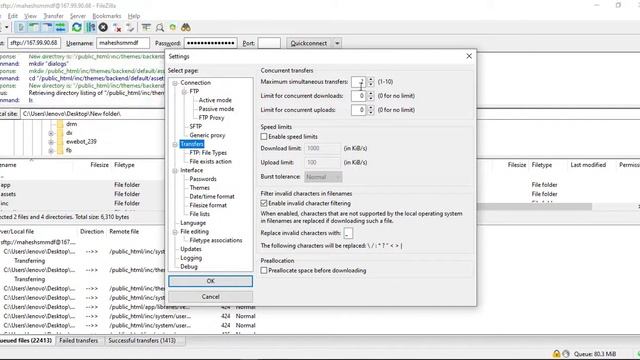Click the Local site path field

[93, 114]
